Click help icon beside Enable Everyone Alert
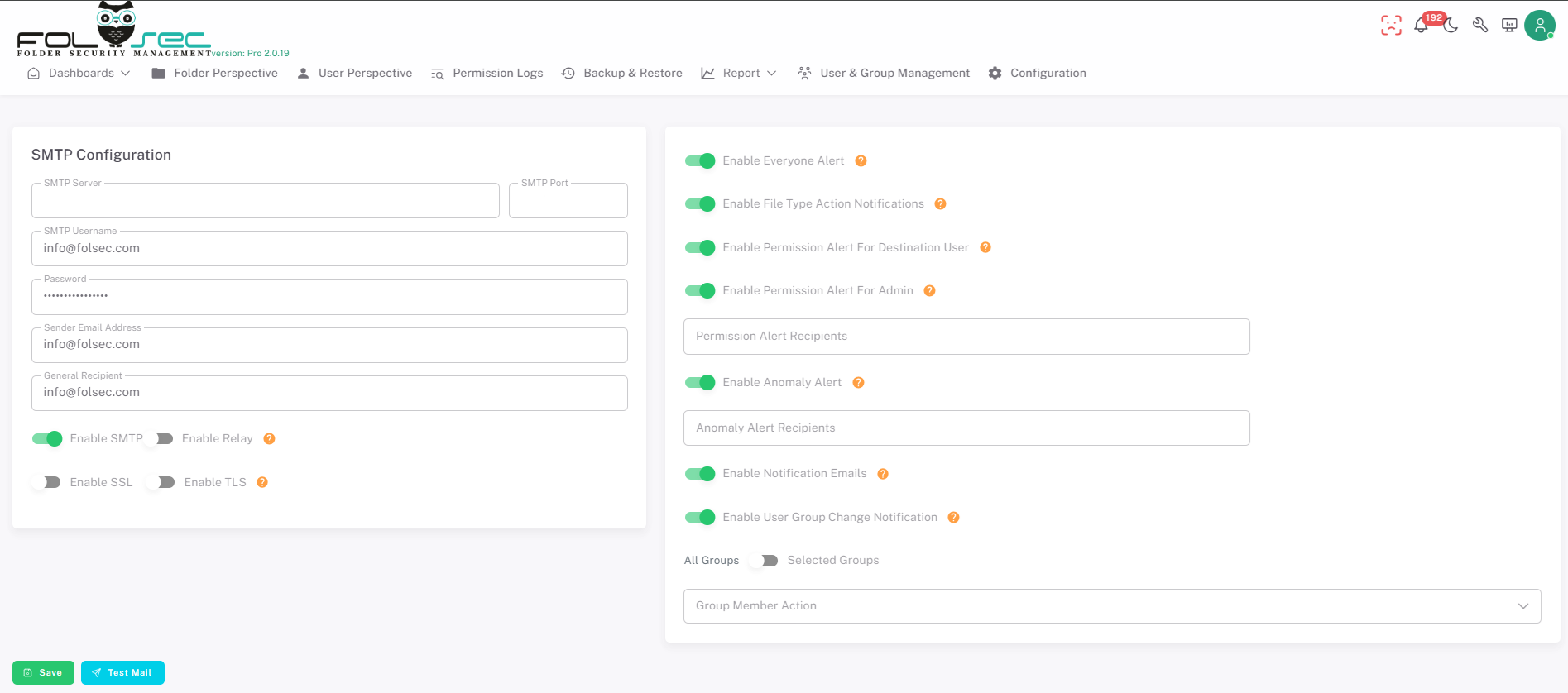This screenshot has height=693, width=1568. tap(861, 161)
